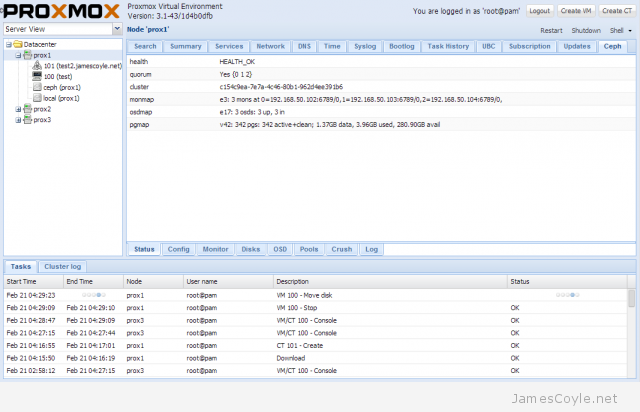Open the Ceph OSD sub-tab
Viewport: 640px width, 412px height.
280,249
